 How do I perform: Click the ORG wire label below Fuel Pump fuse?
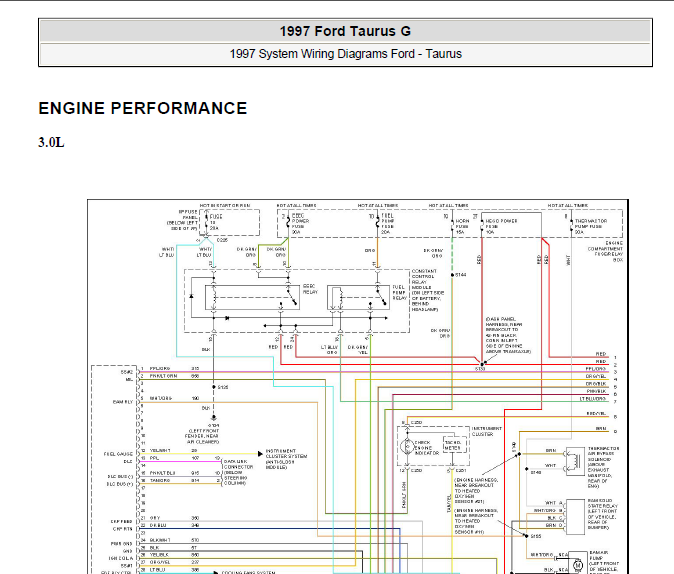pyautogui.click(x=370, y=250)
